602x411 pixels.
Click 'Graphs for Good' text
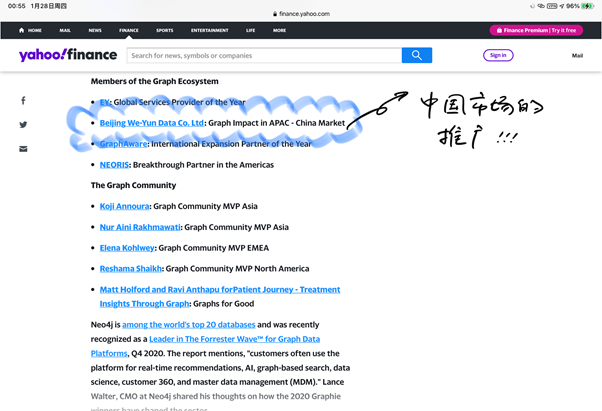[223, 304]
